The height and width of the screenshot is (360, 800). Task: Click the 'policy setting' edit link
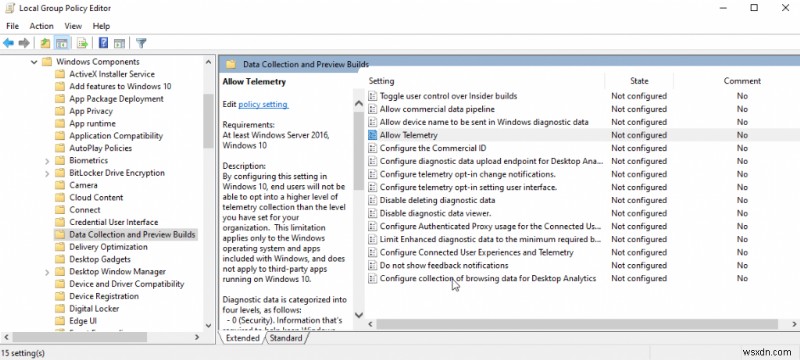point(263,104)
